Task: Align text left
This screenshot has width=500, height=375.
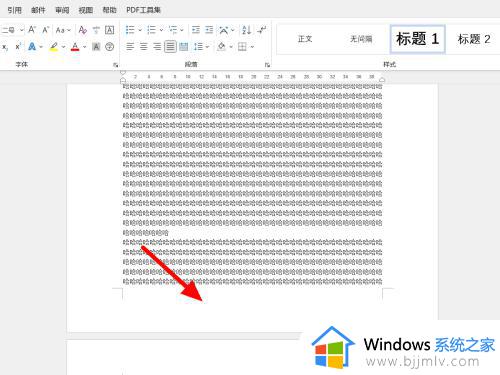Action: (130, 47)
